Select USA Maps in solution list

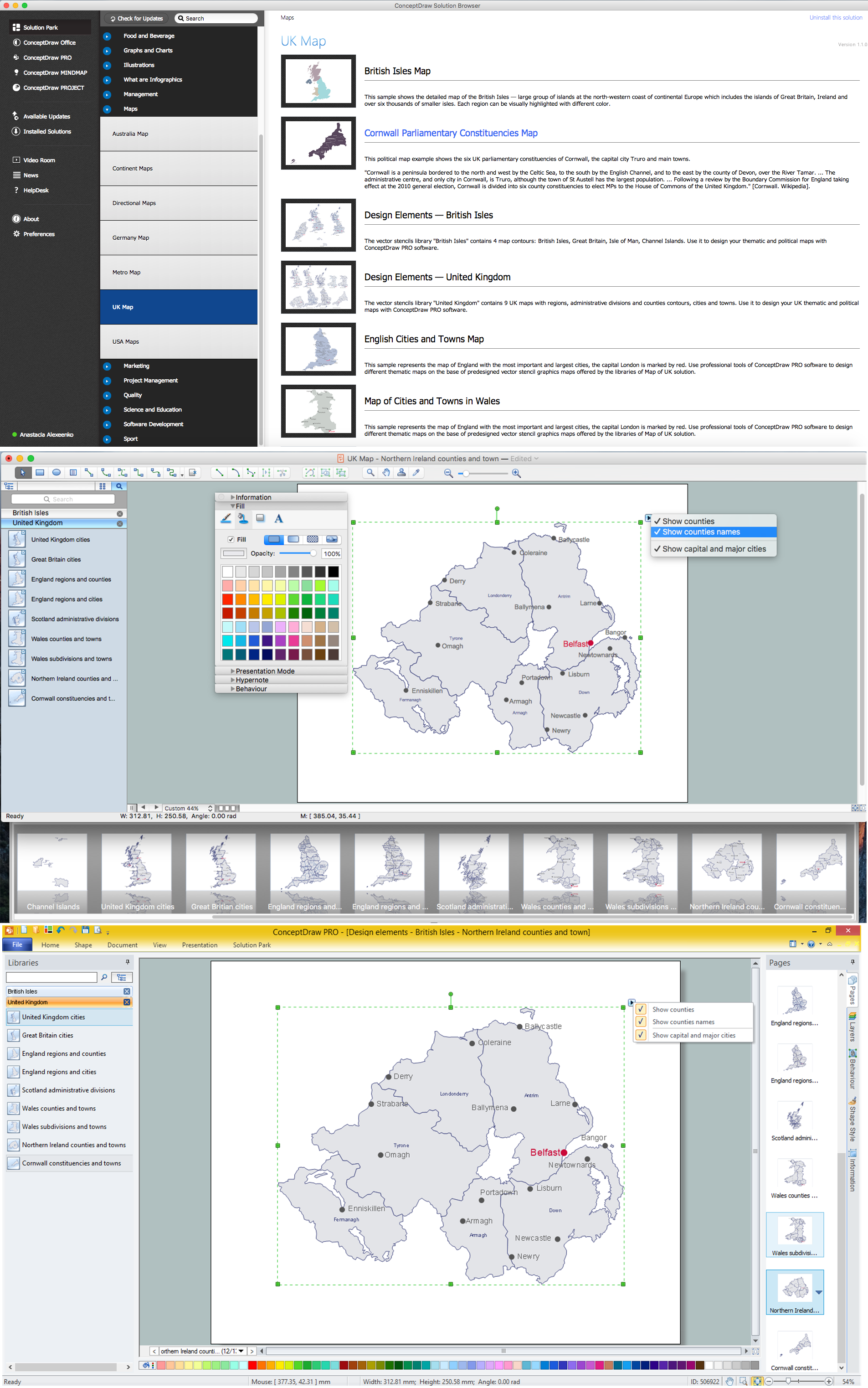pyautogui.click(x=179, y=342)
